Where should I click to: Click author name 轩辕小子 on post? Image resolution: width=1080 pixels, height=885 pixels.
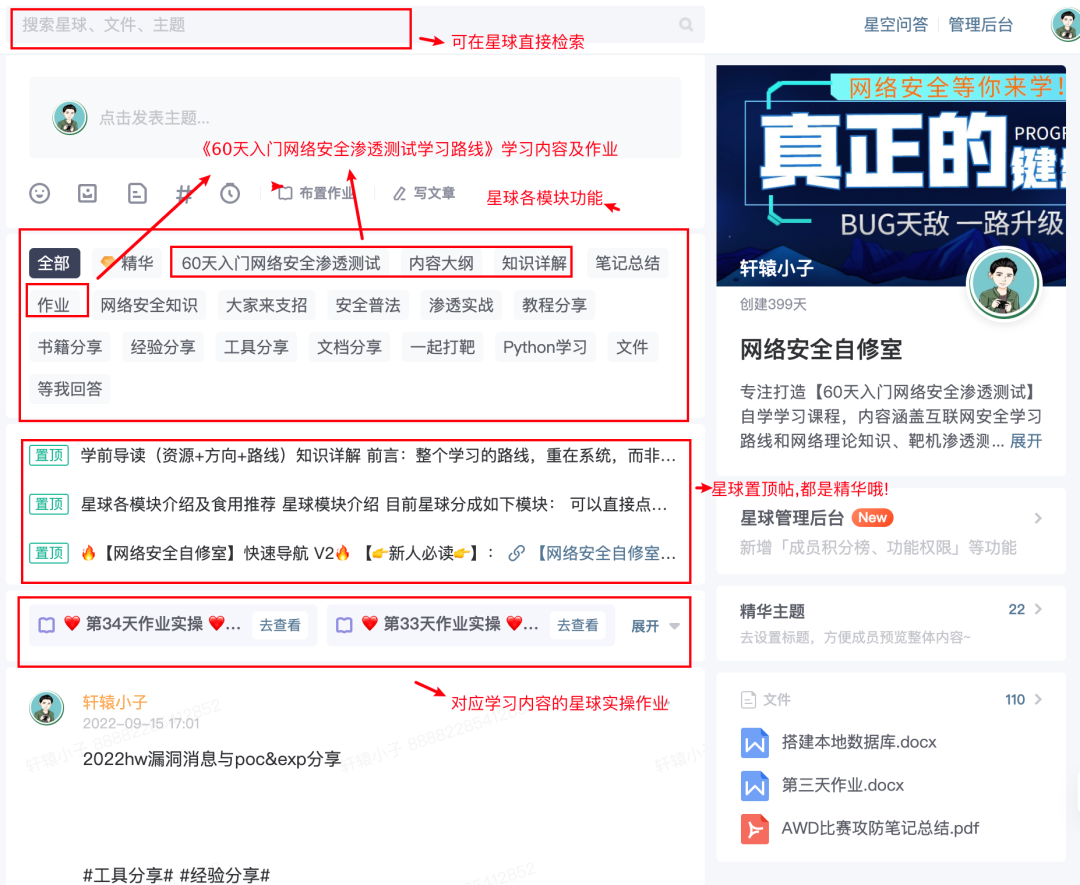click(x=115, y=702)
